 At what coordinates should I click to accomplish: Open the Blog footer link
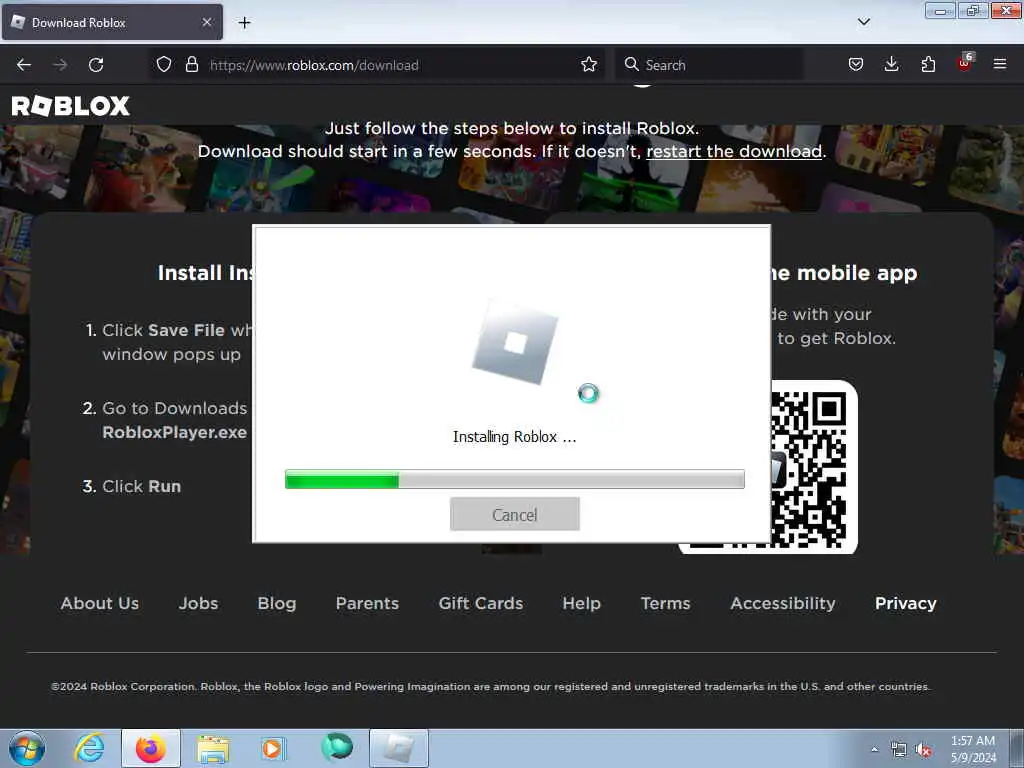click(277, 603)
